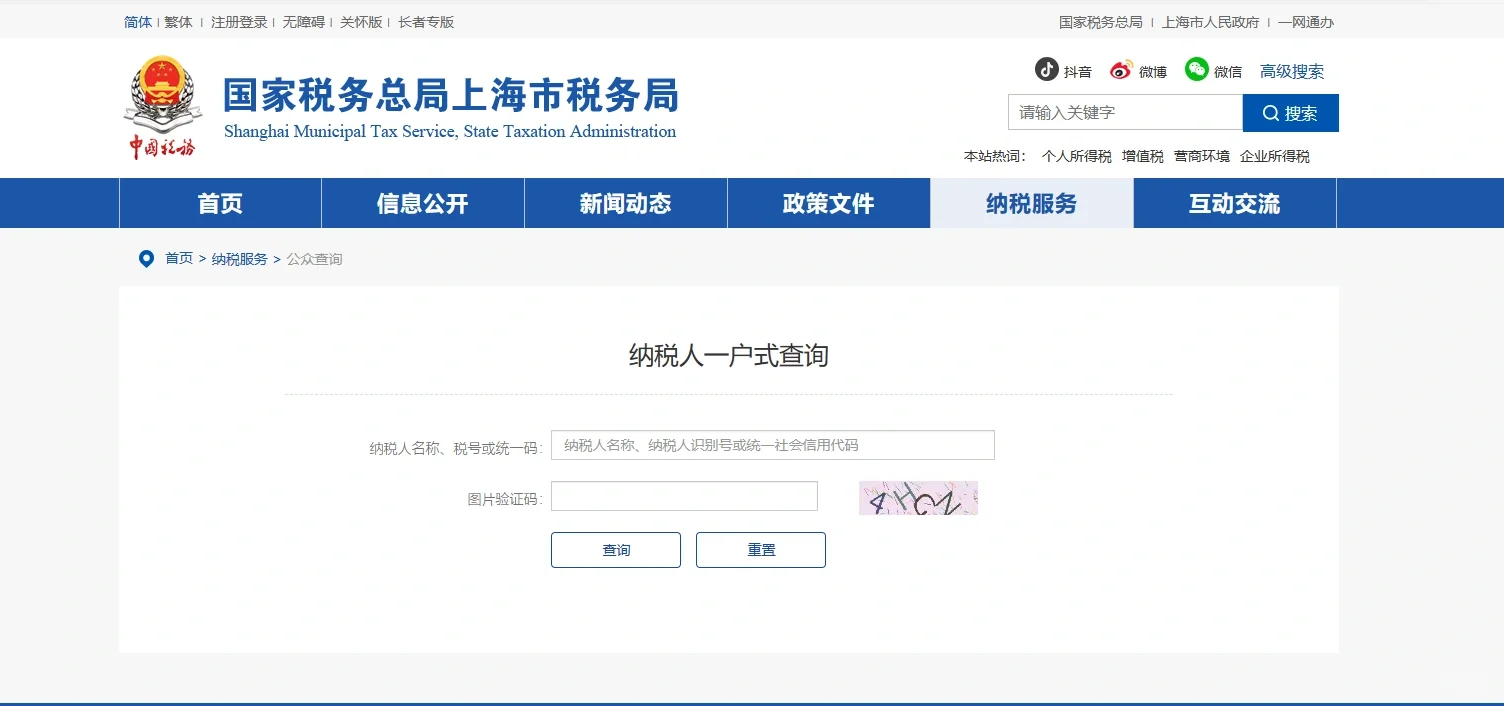Click the Douyin (抖音) icon
This screenshot has height=706, width=1504.
click(1046, 69)
